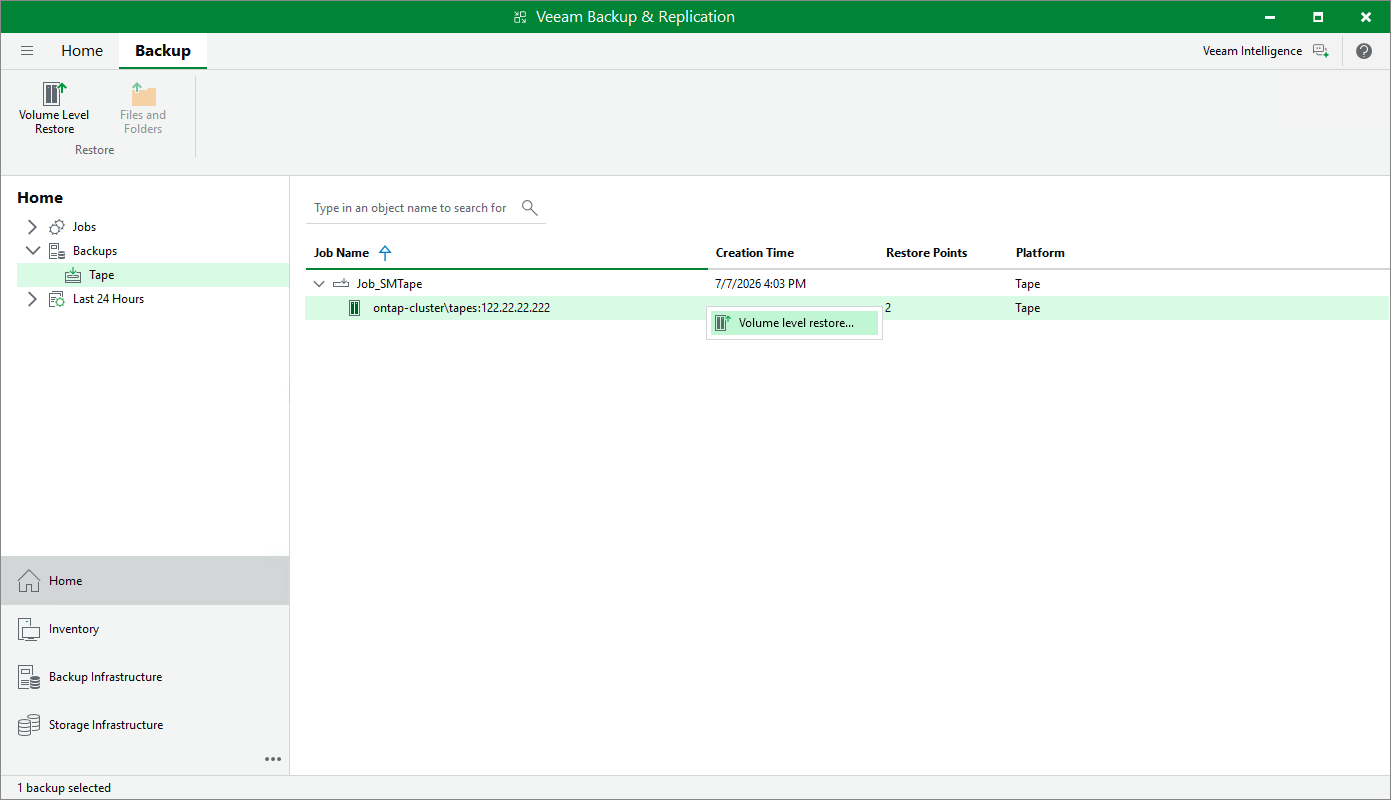Expand the Last 24 Hours node
The image size is (1391, 800).
click(x=32, y=299)
